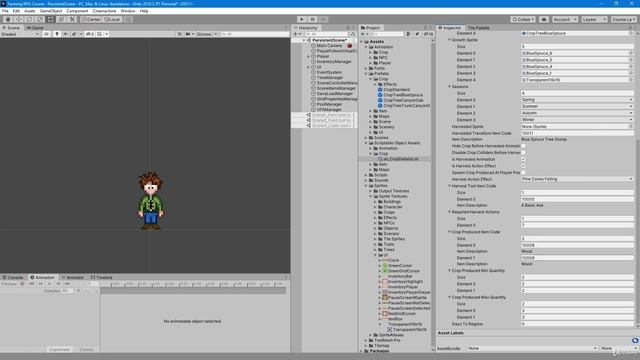The image size is (640, 360).
Task: Click the Hierarchy create plus button
Action: click(296, 34)
